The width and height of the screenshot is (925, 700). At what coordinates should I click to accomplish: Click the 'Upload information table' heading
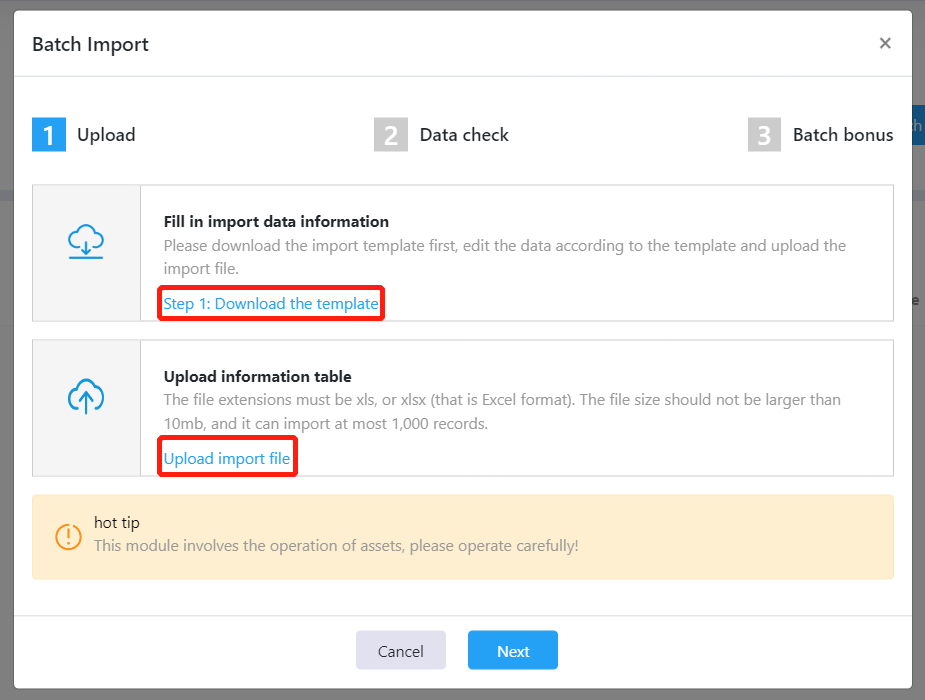point(258,376)
